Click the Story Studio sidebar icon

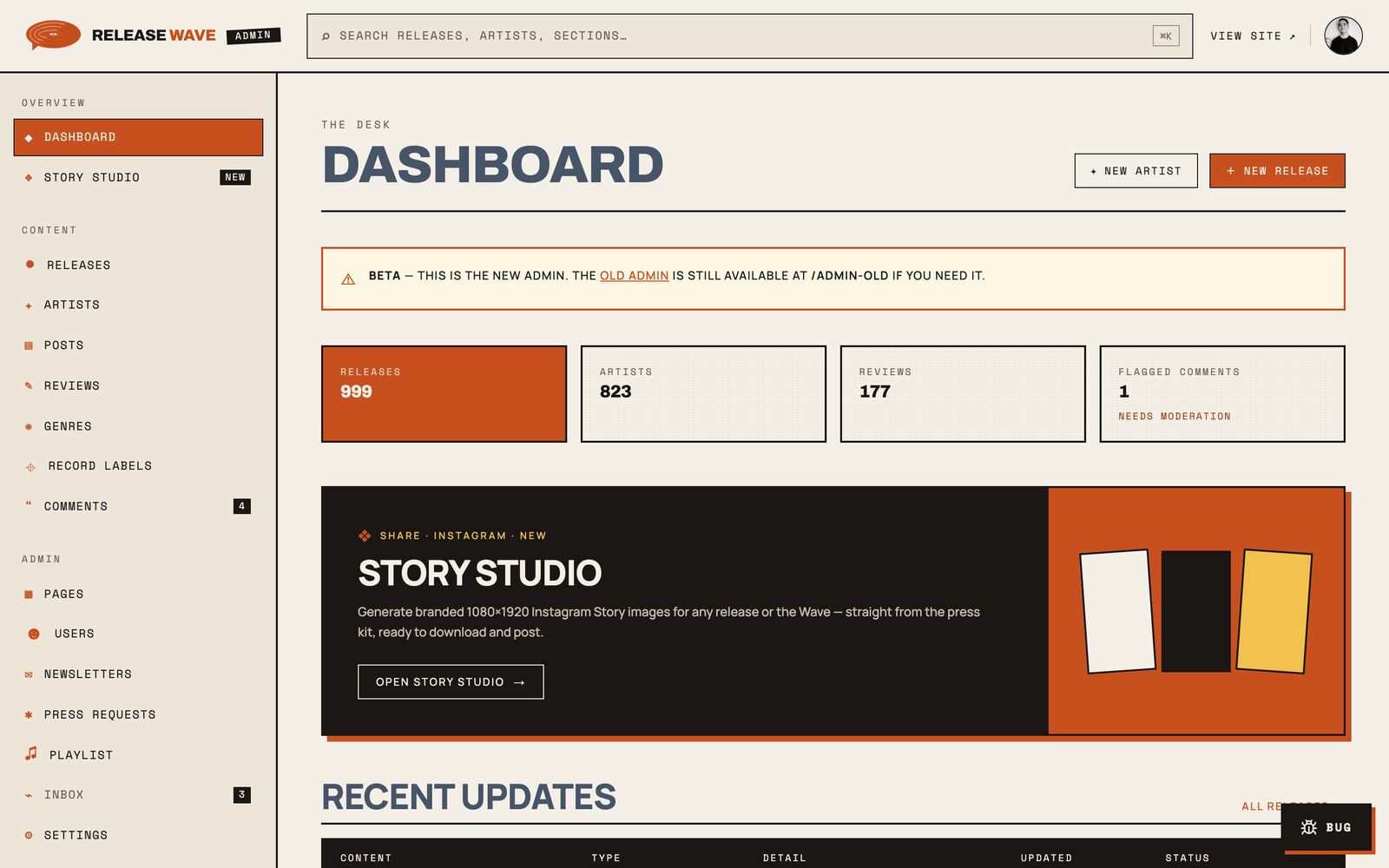click(29, 178)
